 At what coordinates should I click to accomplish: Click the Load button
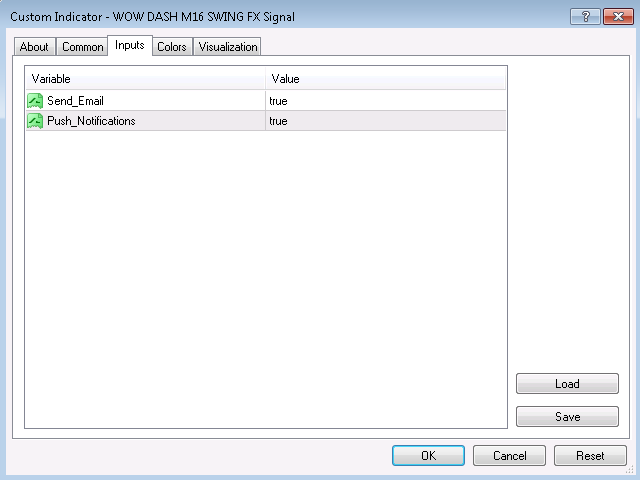pyautogui.click(x=567, y=384)
